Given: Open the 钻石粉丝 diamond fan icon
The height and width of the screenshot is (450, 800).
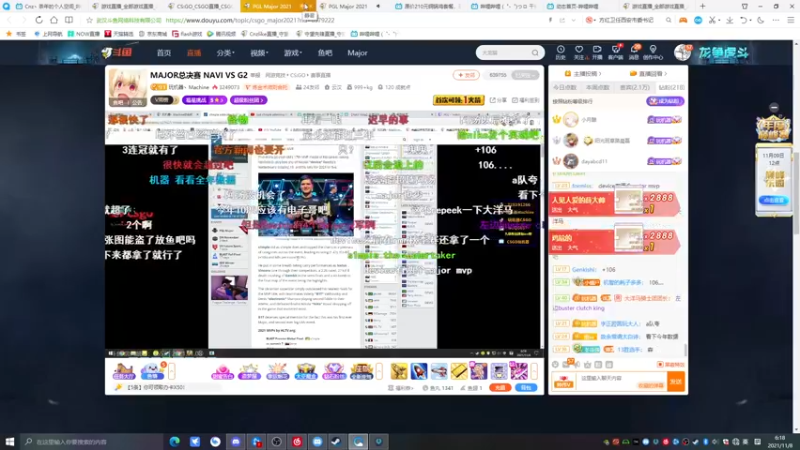Looking at the screenshot, I should (334, 371).
